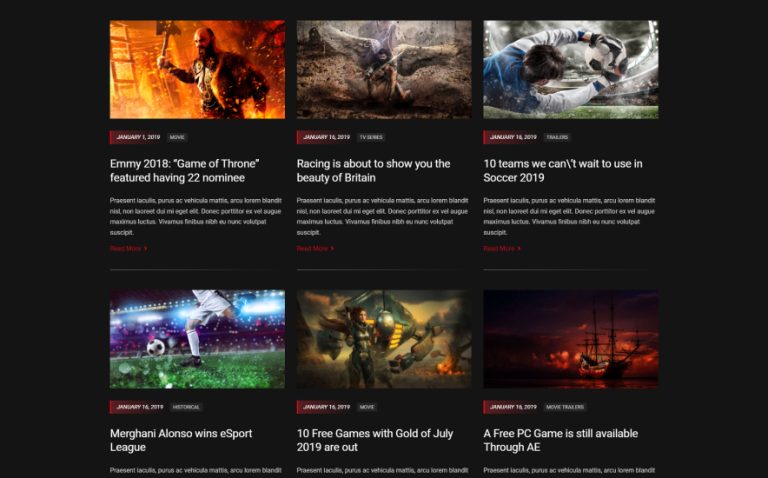
Task: Open "A Free PC Game is still available" title
Action: pyautogui.click(x=560, y=440)
